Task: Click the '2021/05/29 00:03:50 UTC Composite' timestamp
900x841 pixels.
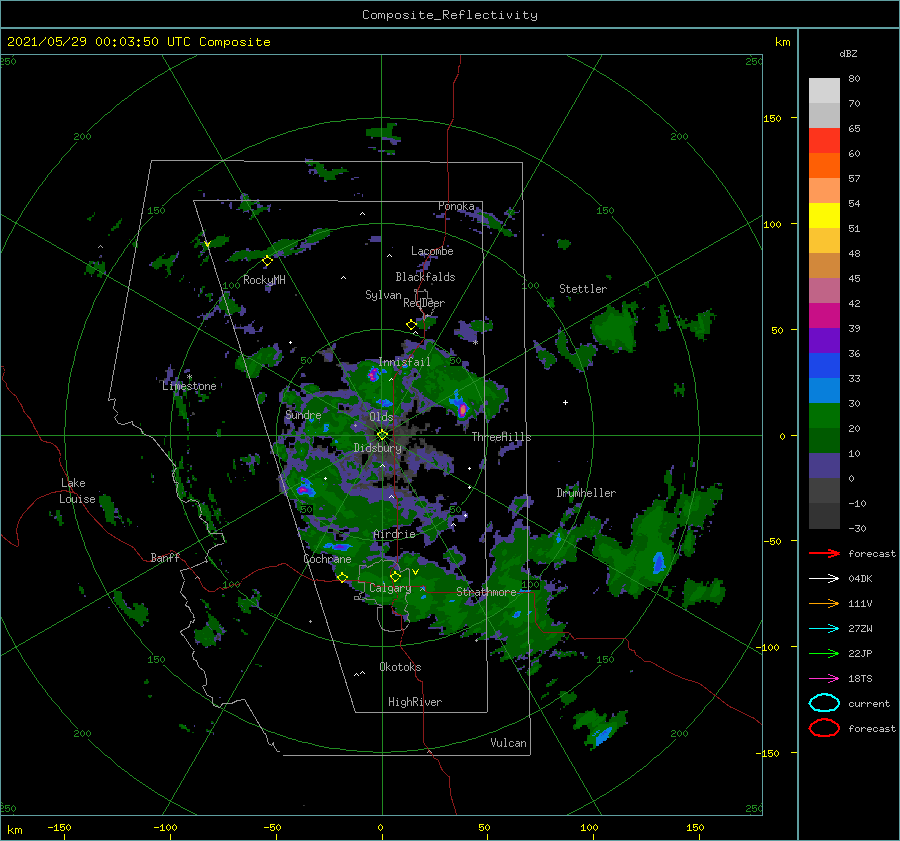Action: (x=138, y=42)
